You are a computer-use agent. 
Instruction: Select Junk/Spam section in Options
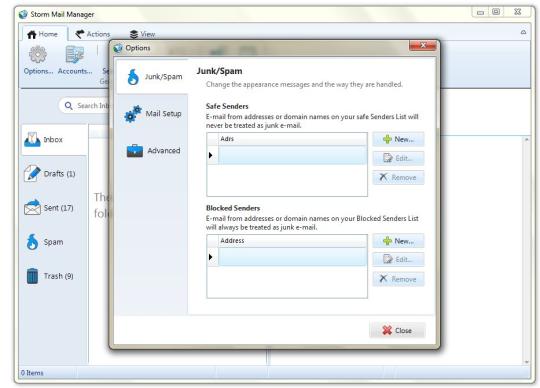(153, 76)
